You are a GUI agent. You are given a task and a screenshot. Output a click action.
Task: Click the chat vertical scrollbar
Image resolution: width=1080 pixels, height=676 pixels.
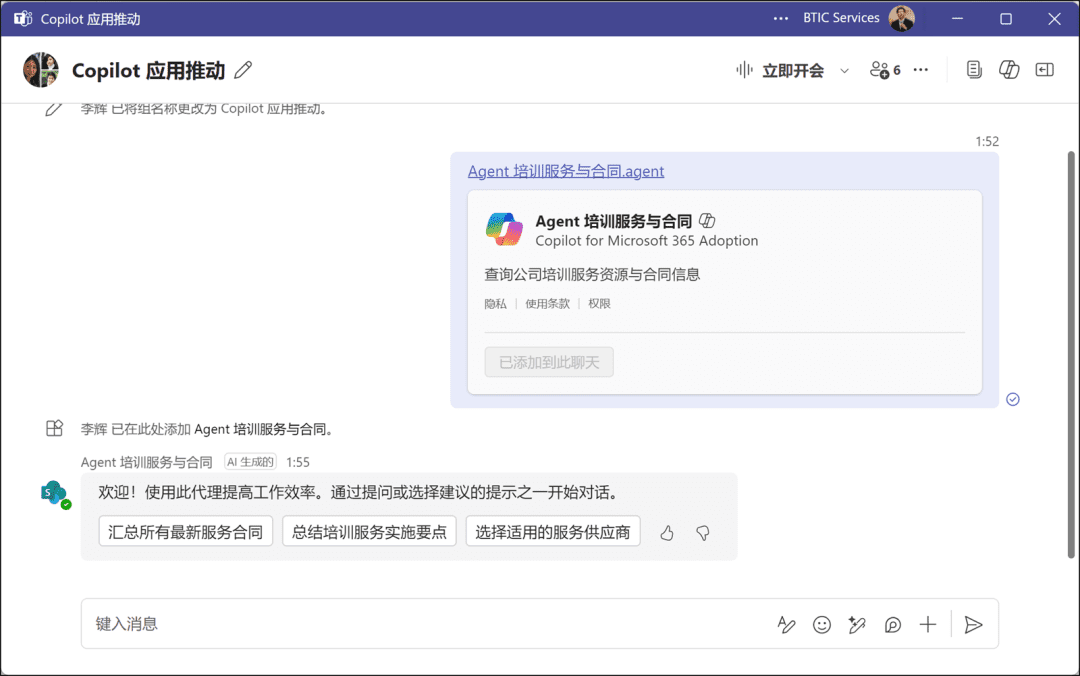(x=1071, y=355)
